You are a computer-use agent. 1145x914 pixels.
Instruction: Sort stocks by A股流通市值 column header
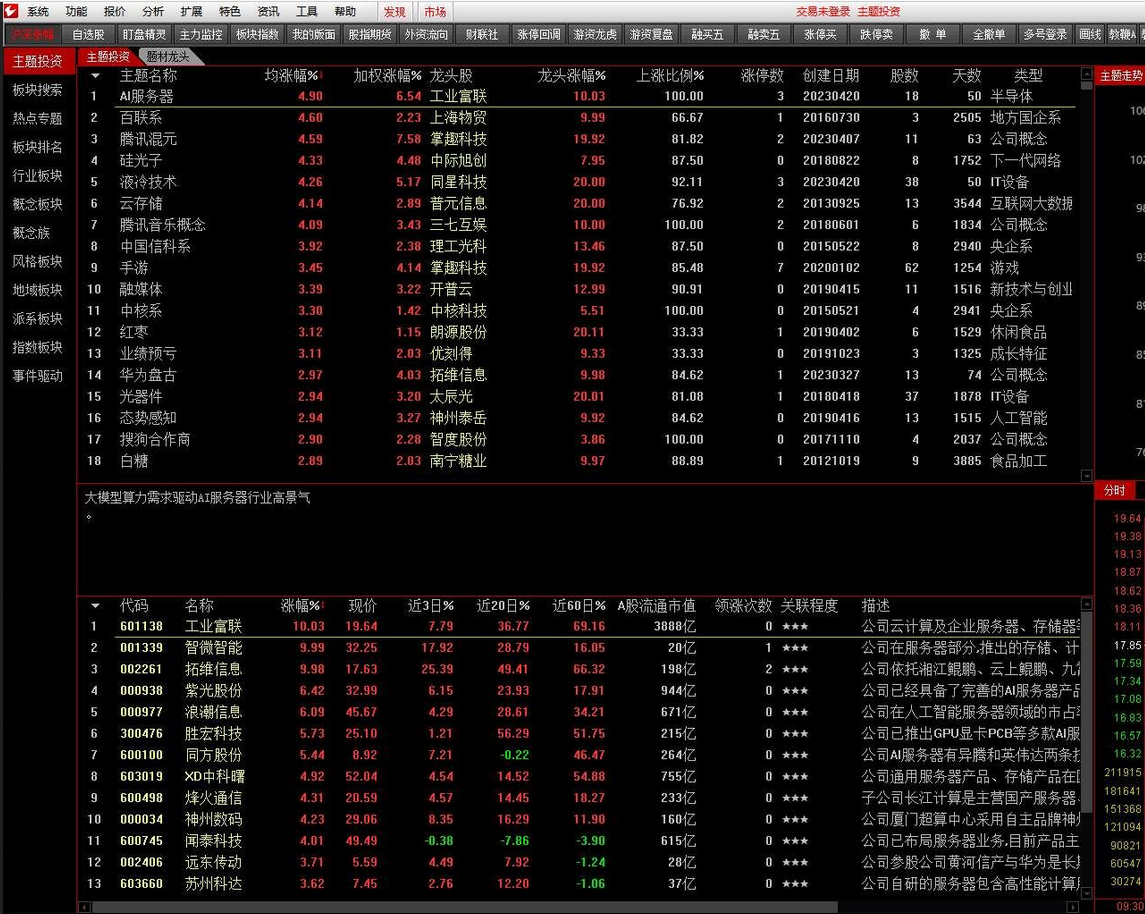656,606
